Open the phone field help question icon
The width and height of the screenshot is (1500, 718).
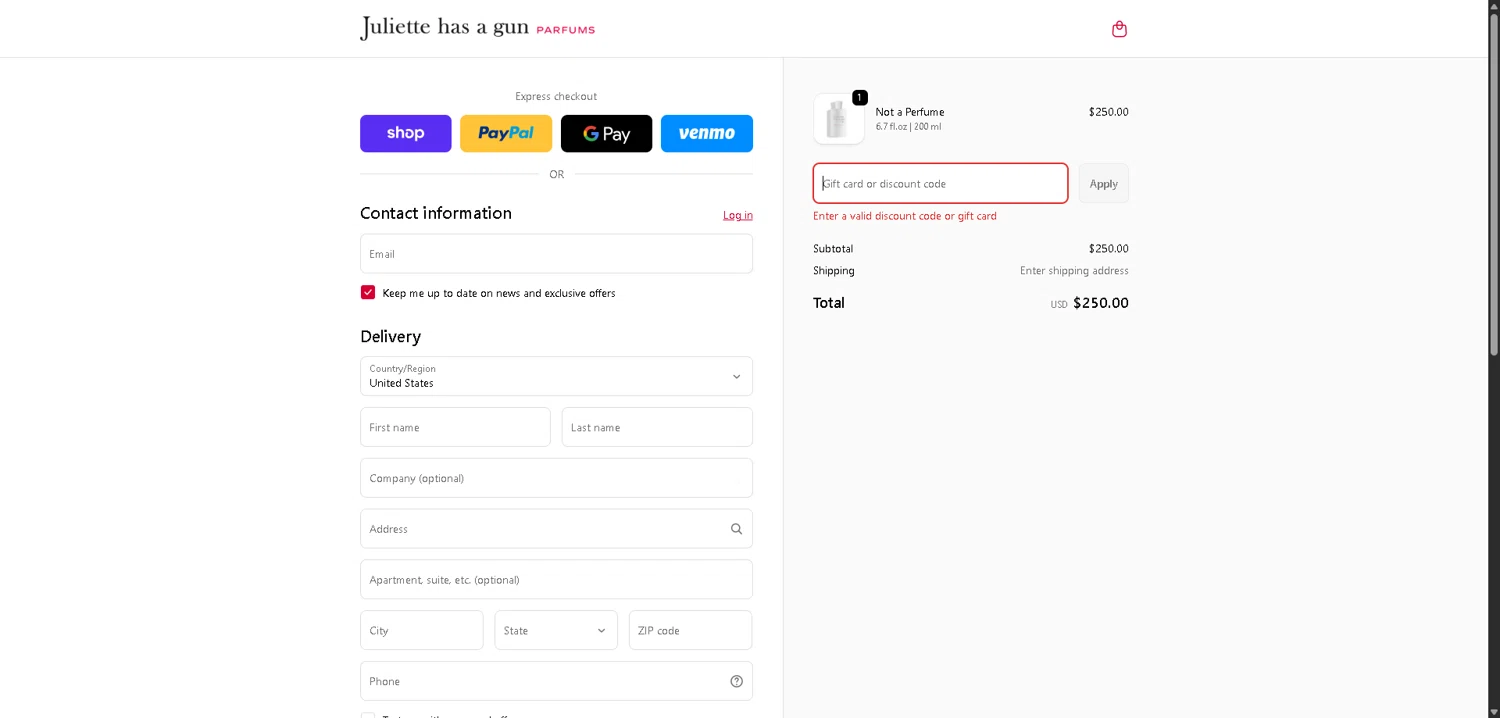pyautogui.click(x=736, y=681)
